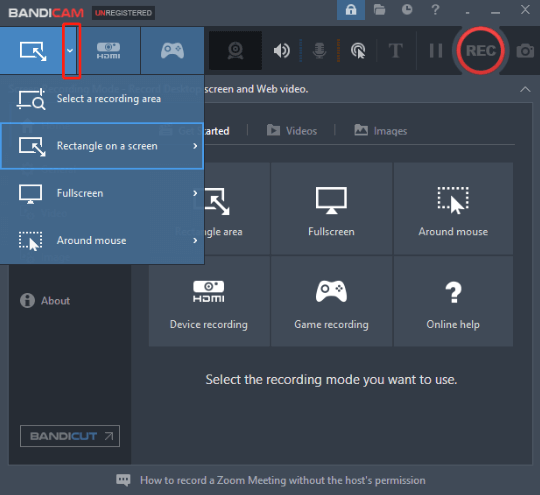Toggle the speaker sound icon
Viewport: 540px width, 495px height.
[281, 51]
